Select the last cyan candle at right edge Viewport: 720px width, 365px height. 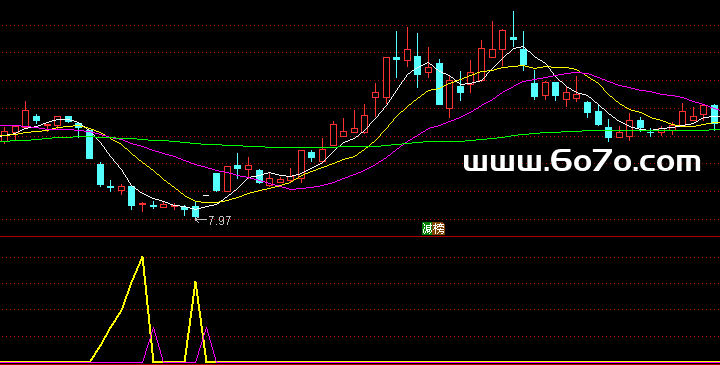pos(715,115)
